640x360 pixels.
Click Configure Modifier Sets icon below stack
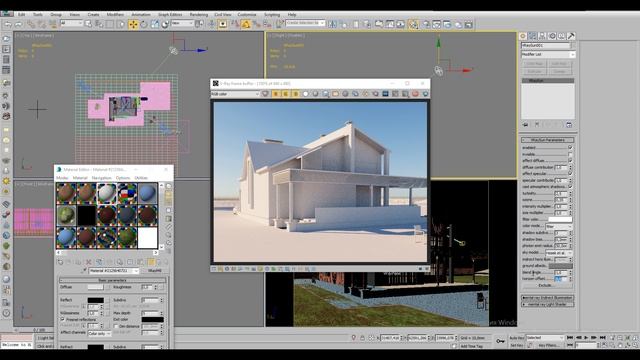click(x=569, y=125)
